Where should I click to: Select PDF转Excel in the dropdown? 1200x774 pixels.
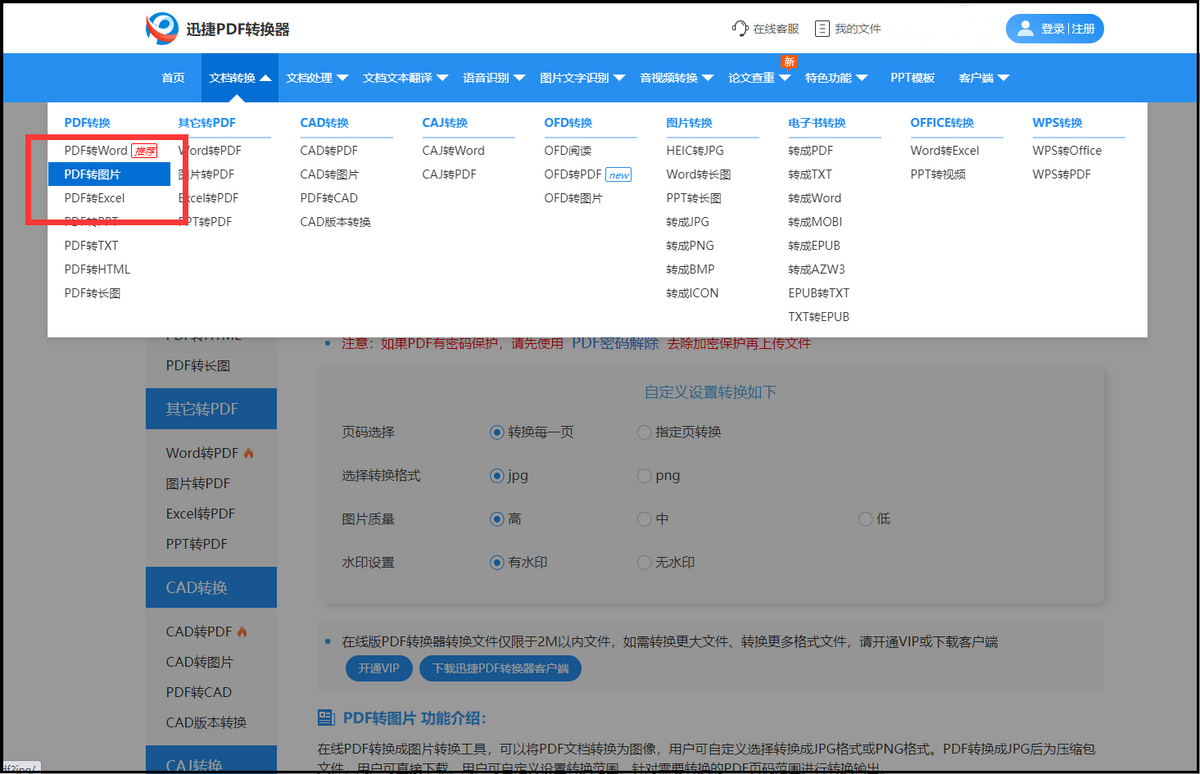tap(94, 198)
